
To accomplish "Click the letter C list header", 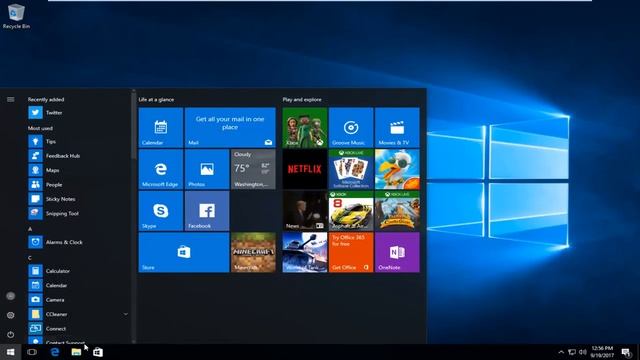I will [30, 258].
